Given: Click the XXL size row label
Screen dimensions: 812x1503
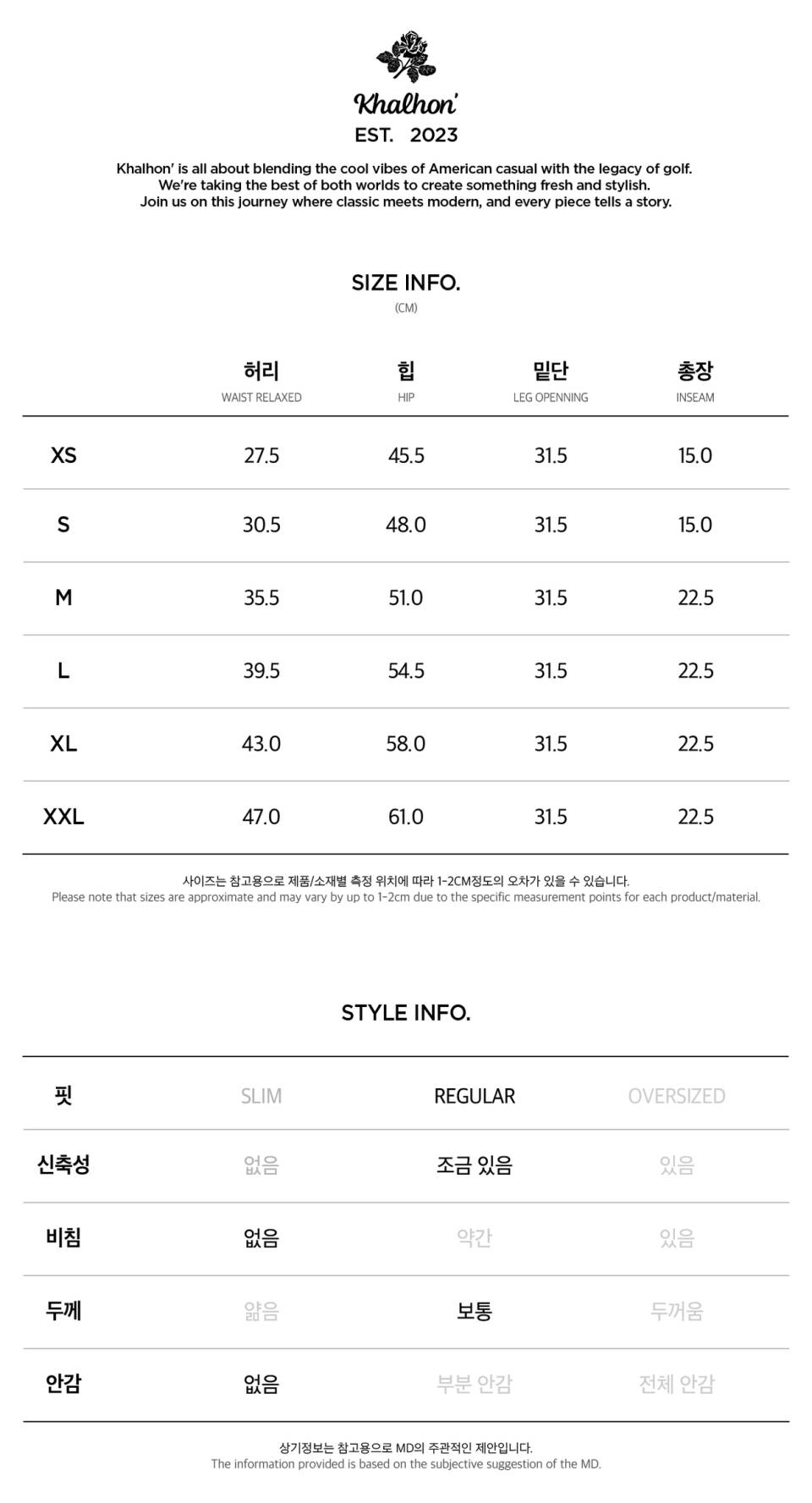Looking at the screenshot, I should pos(63,817).
